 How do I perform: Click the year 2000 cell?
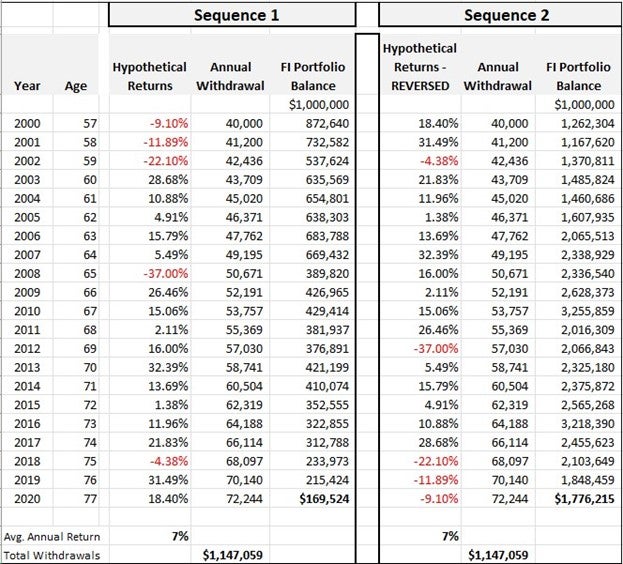[x=27, y=123]
